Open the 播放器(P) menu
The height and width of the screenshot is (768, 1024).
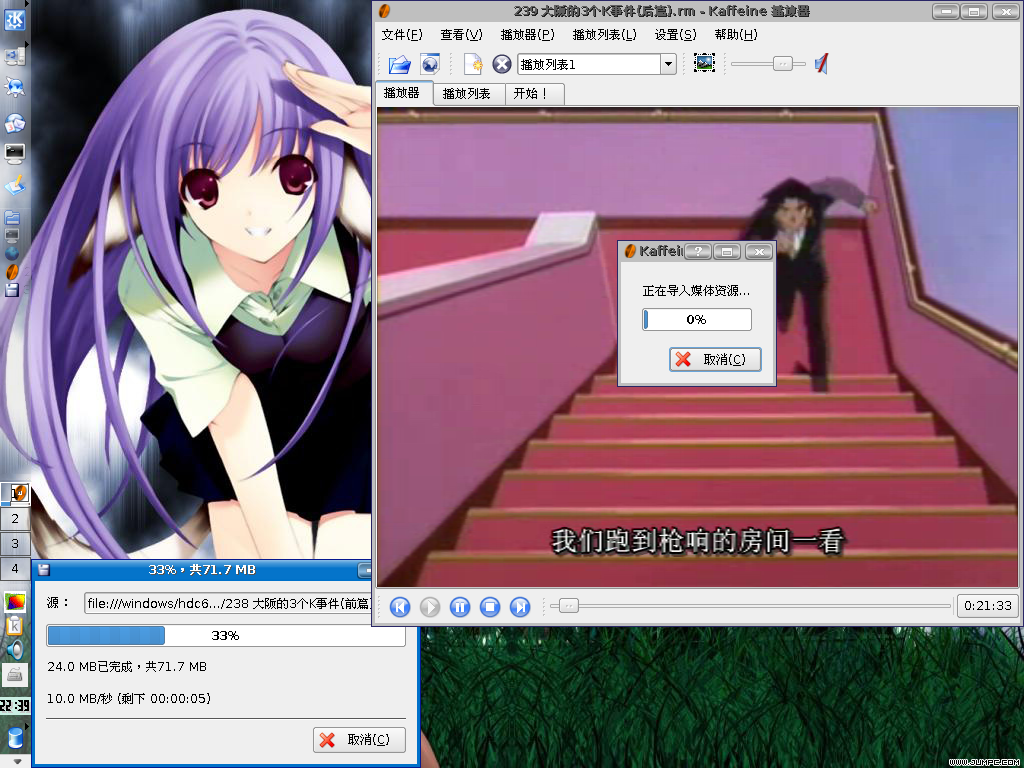coord(527,35)
